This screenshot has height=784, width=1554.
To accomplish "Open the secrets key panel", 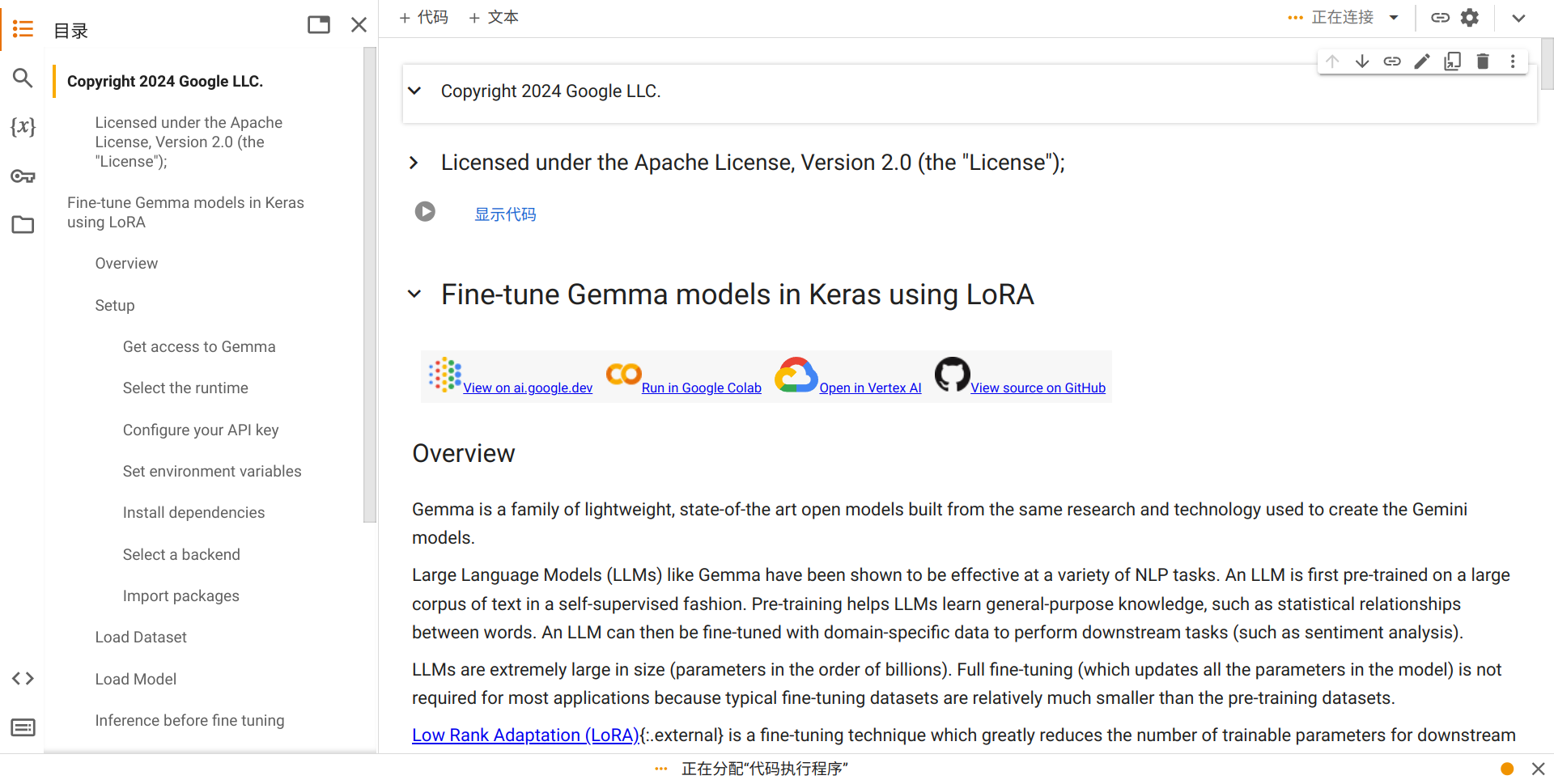I will click(x=23, y=176).
